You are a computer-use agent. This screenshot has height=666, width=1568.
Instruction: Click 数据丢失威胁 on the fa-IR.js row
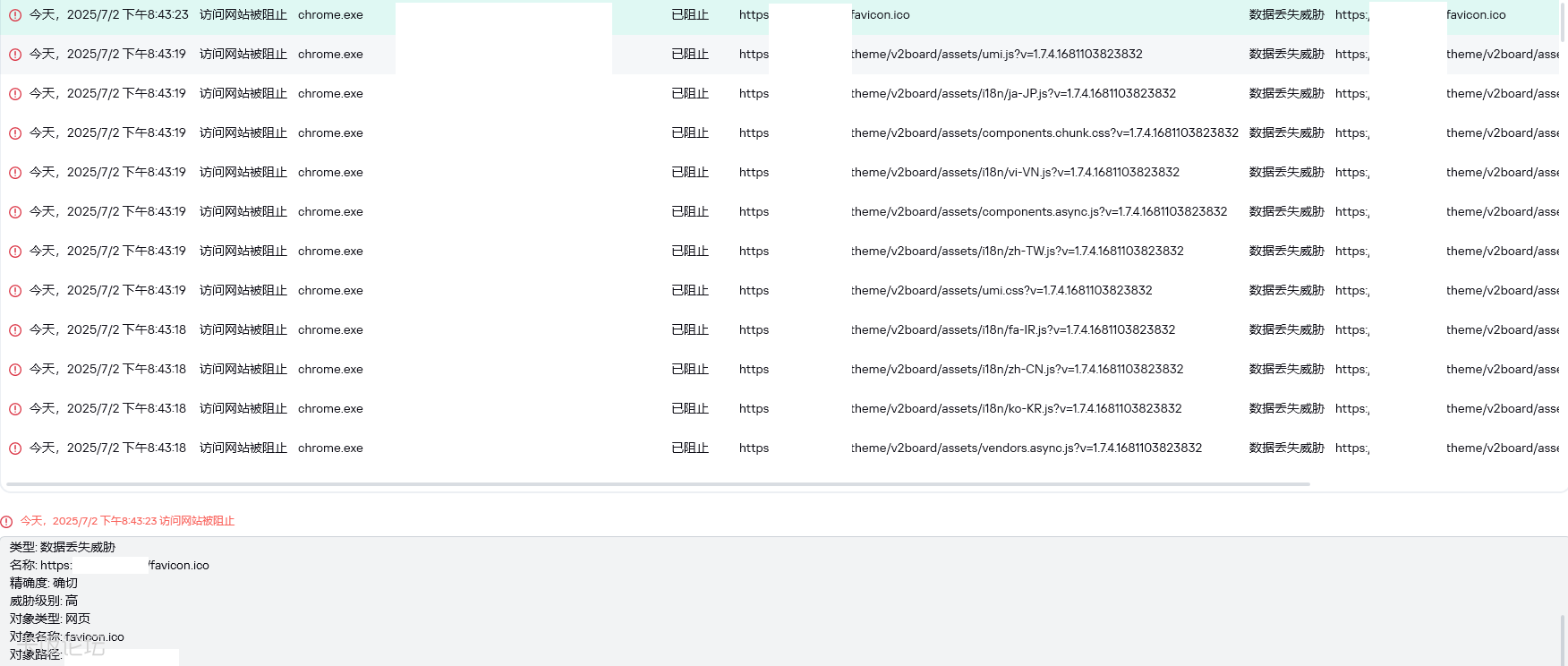1287,329
